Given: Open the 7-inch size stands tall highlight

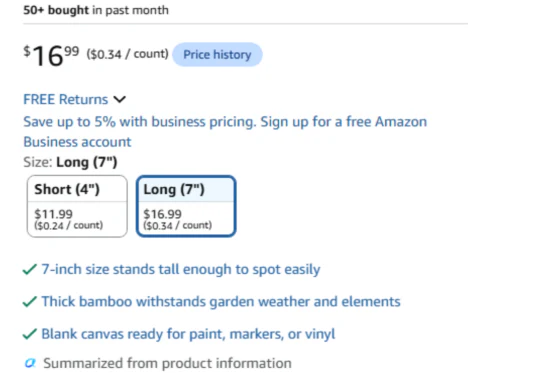Looking at the screenshot, I should [x=181, y=269].
